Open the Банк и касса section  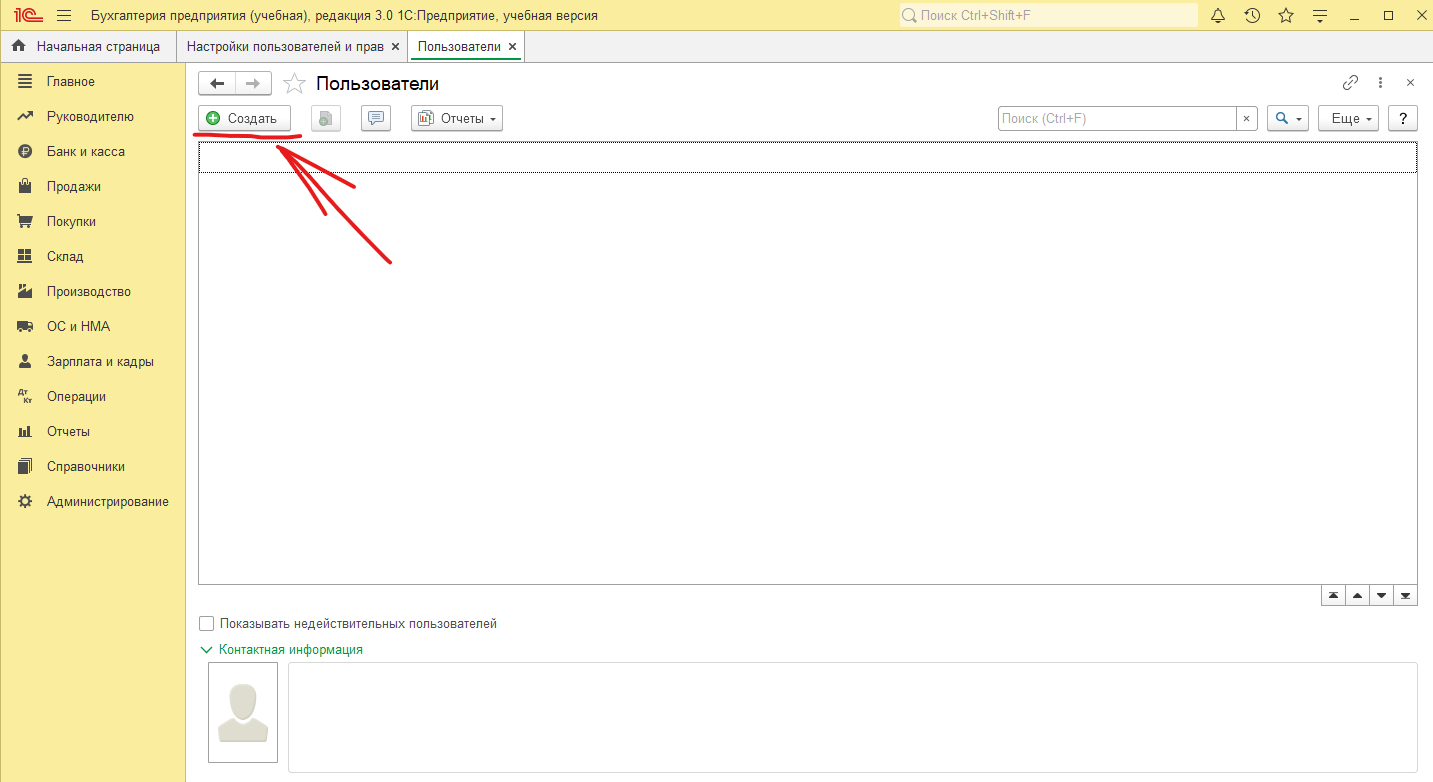pos(86,151)
